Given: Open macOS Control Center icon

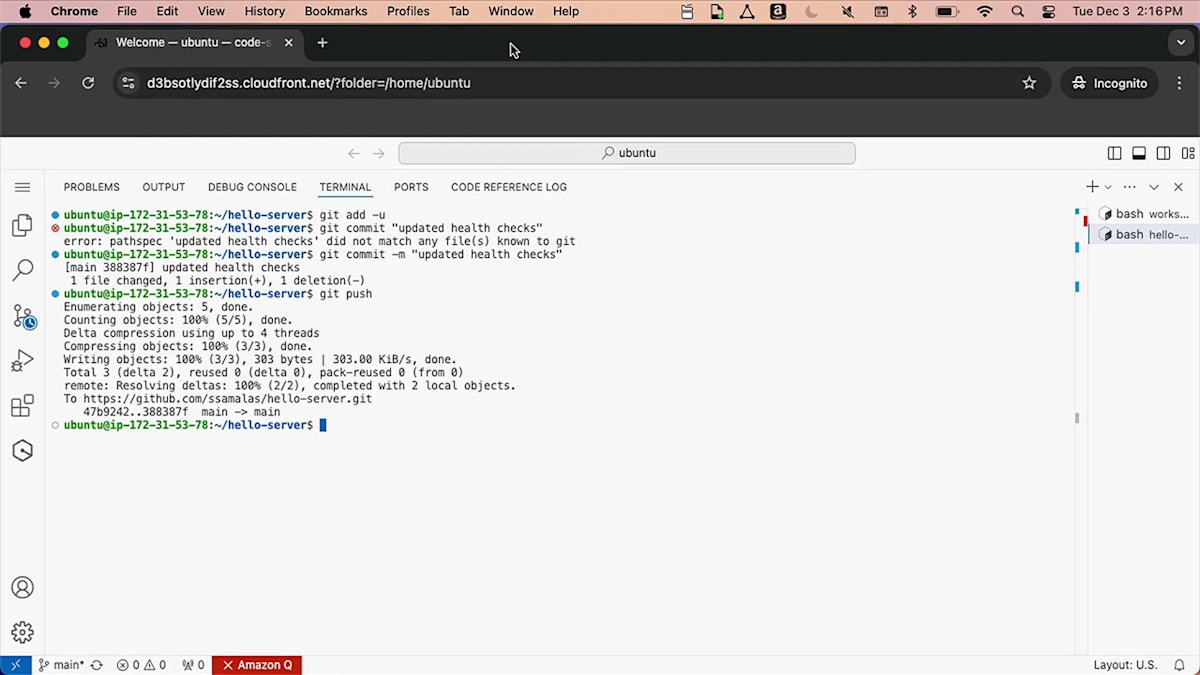Looking at the screenshot, I should pos(1048,11).
